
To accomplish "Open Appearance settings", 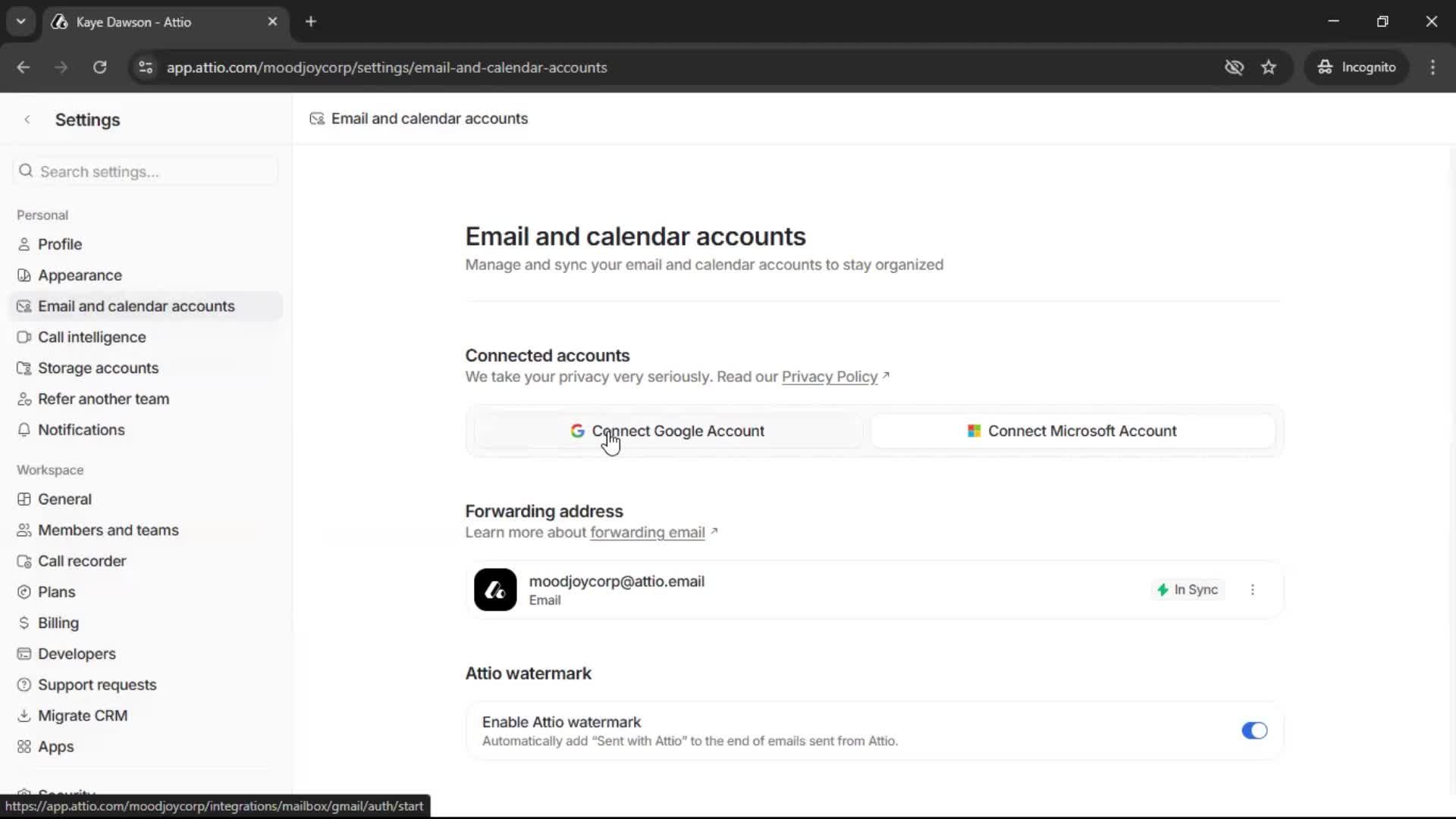I will 146,275.
